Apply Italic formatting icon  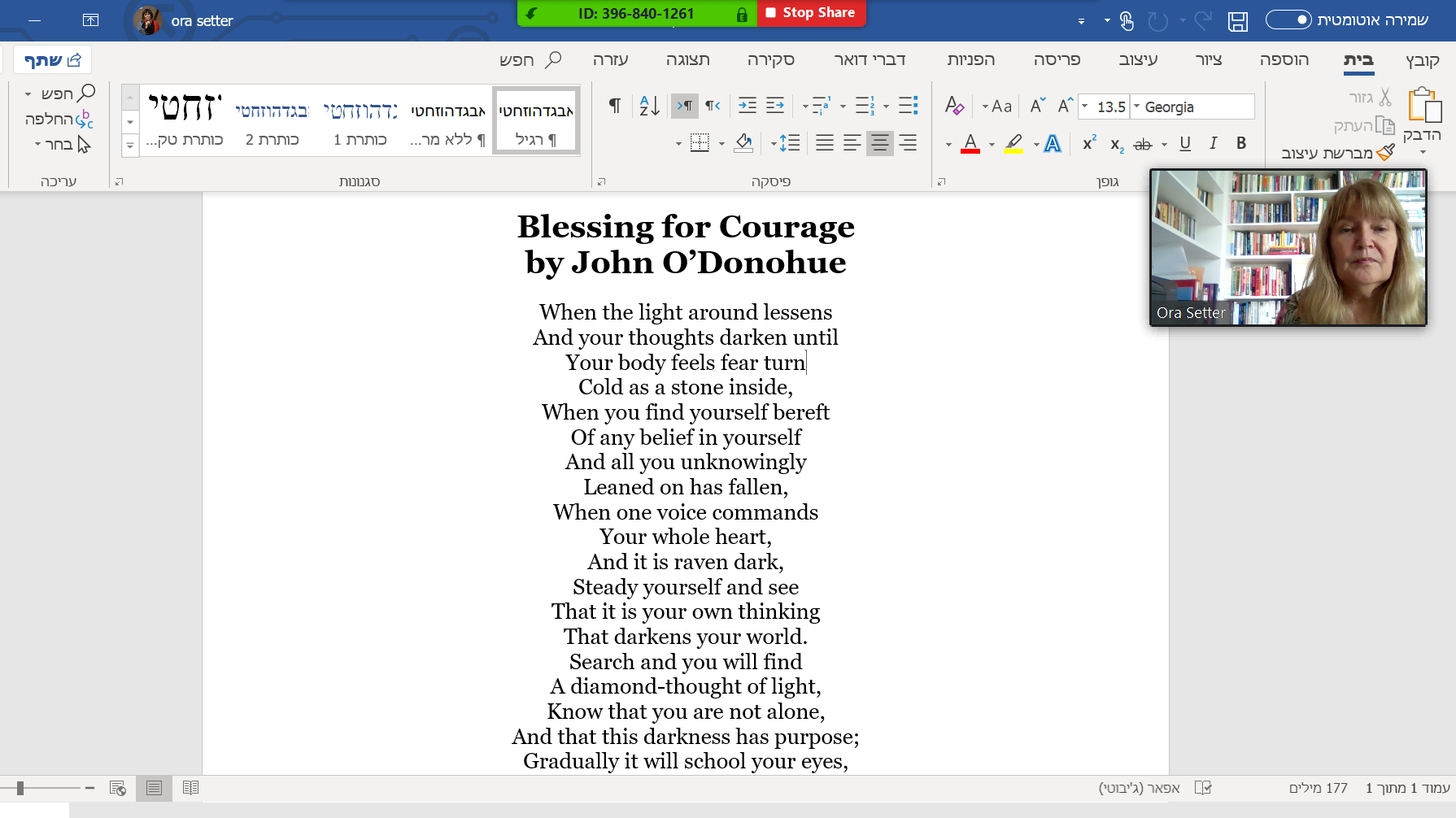pyautogui.click(x=1213, y=143)
